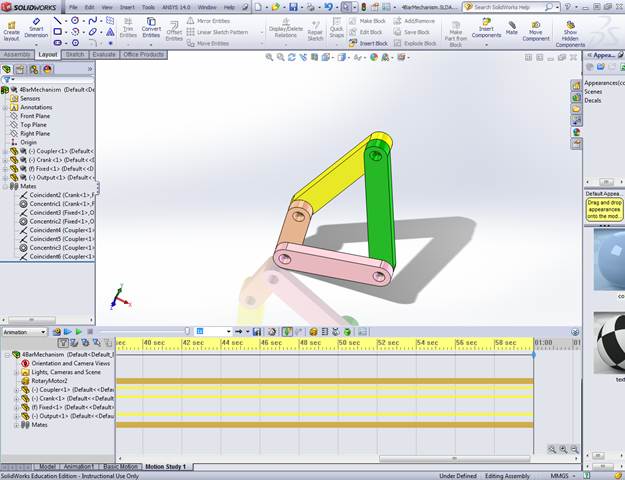Click Show Hidden Components
This screenshot has width=625, height=480.
coord(570,33)
